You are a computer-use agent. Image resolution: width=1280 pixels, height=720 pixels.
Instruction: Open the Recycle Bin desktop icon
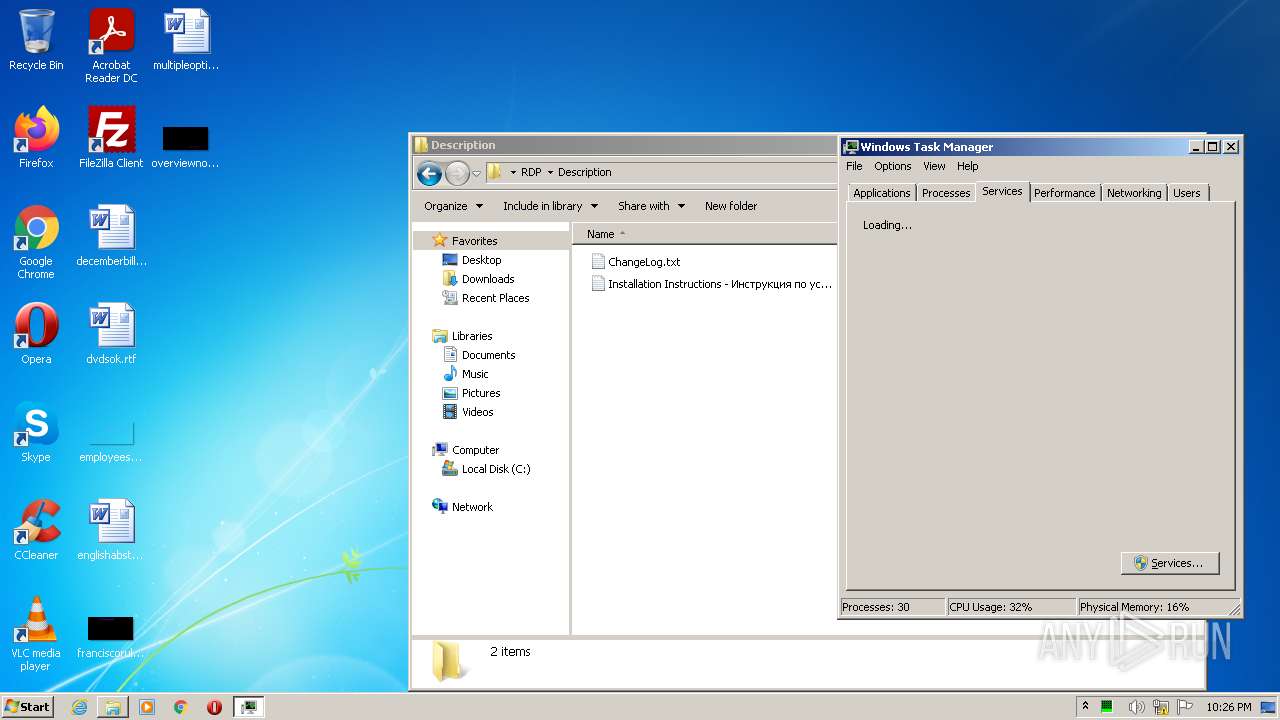[x=36, y=41]
